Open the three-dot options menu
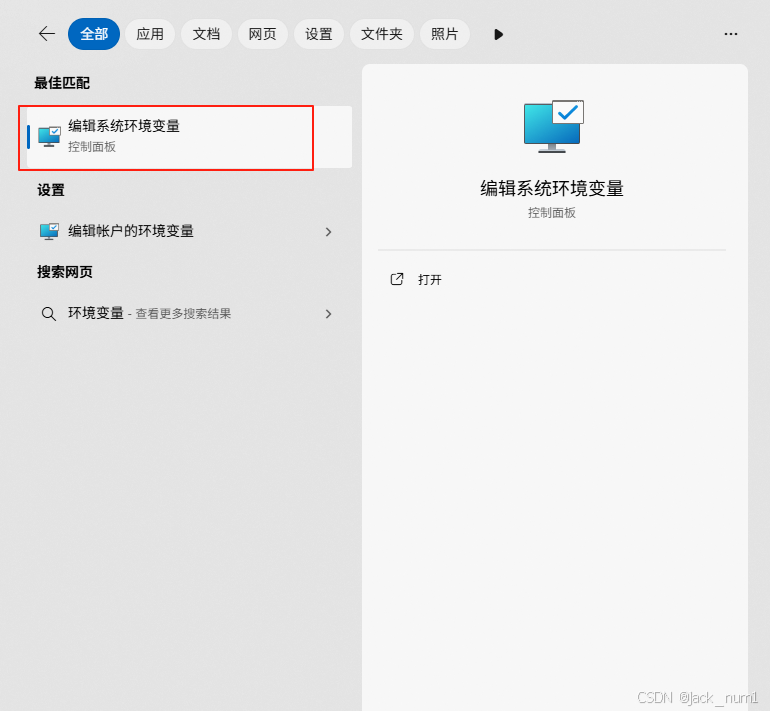The height and width of the screenshot is (711, 770). click(731, 34)
